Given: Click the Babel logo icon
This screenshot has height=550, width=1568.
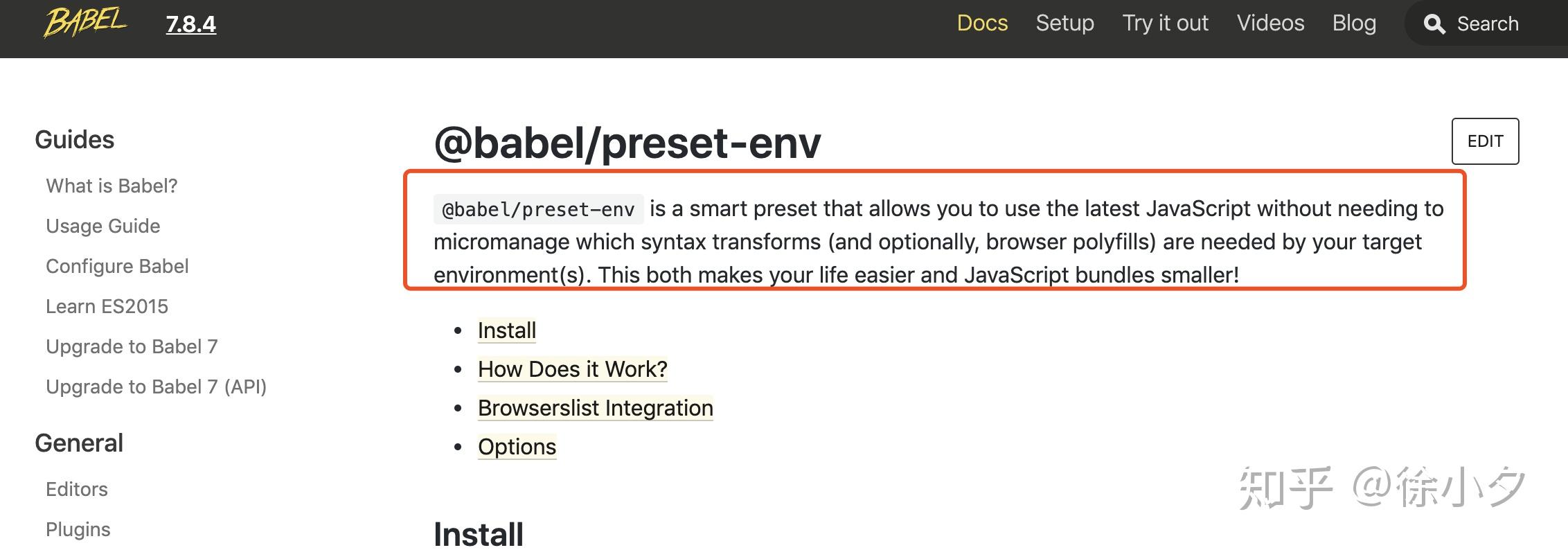Looking at the screenshot, I should pyautogui.click(x=85, y=22).
